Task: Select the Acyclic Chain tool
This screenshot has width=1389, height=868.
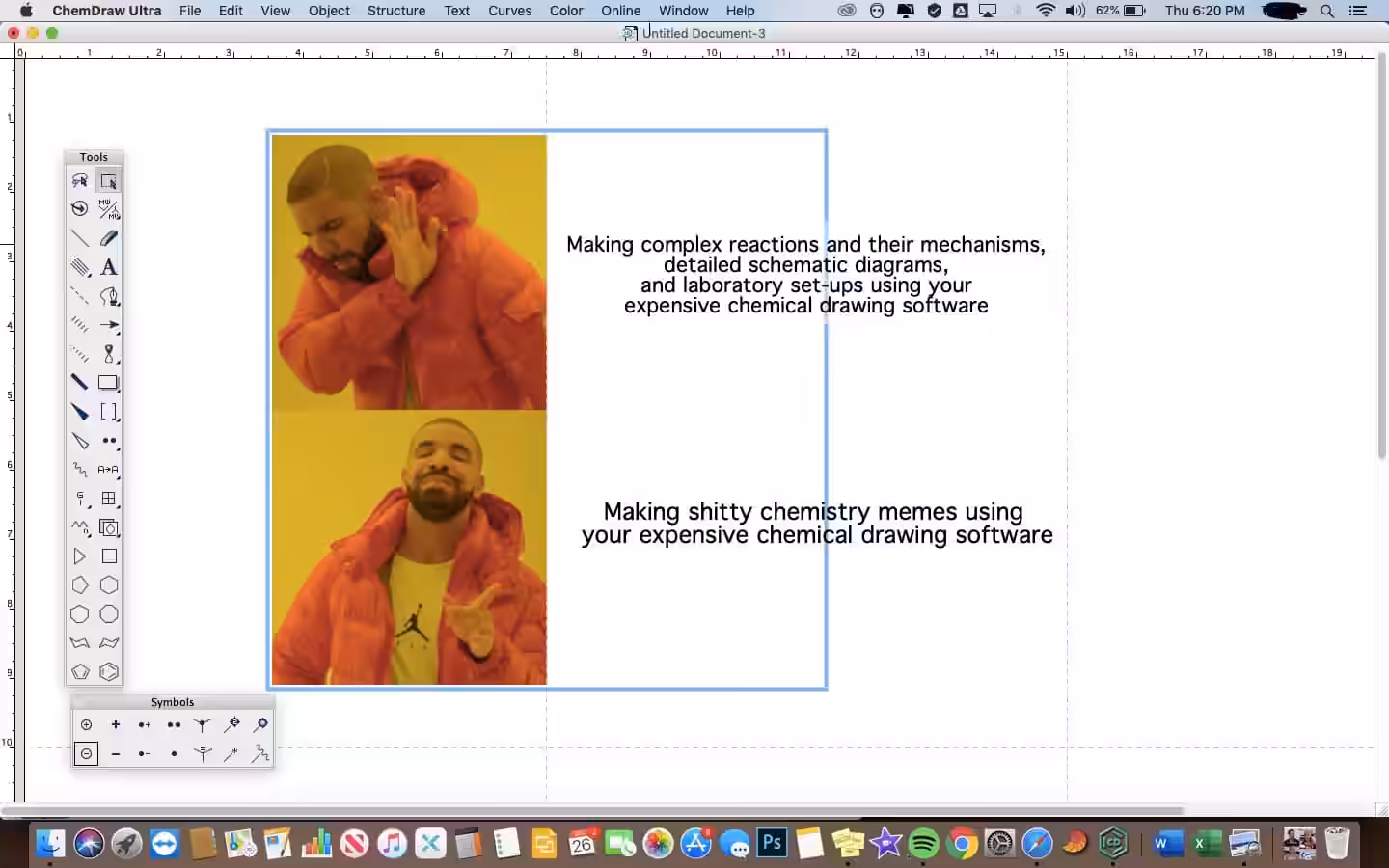Action: [x=80, y=528]
